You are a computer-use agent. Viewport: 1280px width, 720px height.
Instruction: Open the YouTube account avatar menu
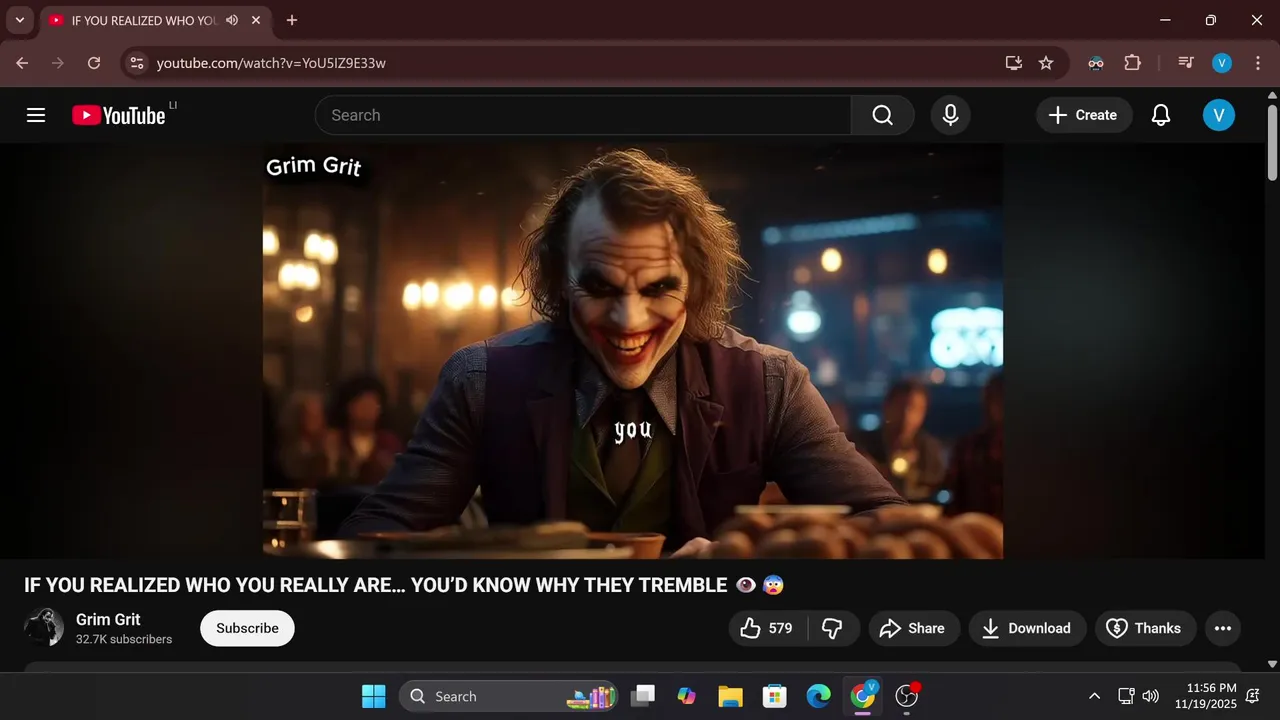pyautogui.click(x=1218, y=115)
